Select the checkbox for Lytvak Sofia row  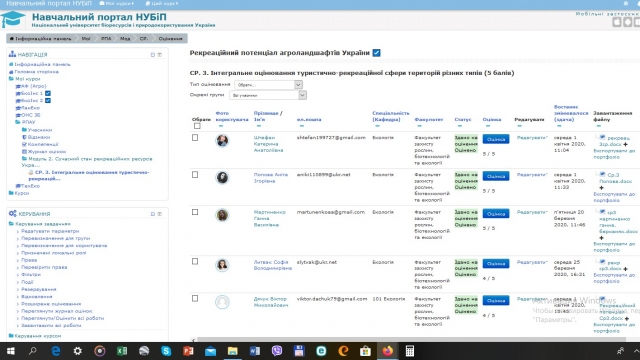195,261
